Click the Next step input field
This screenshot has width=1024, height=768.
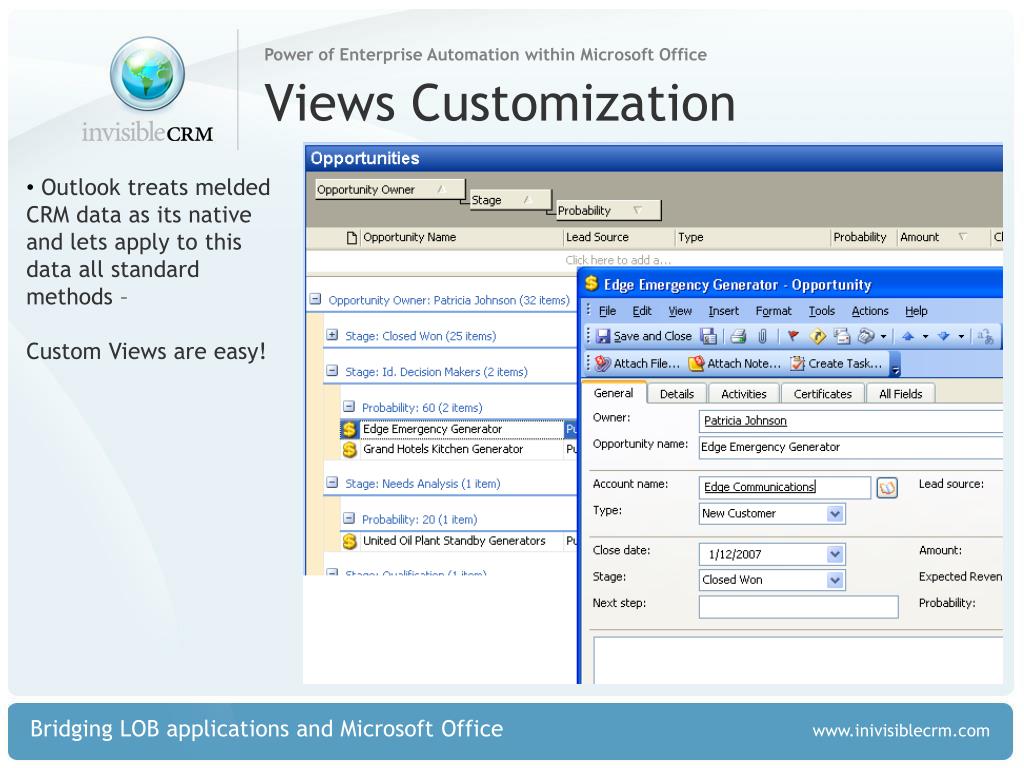point(798,607)
